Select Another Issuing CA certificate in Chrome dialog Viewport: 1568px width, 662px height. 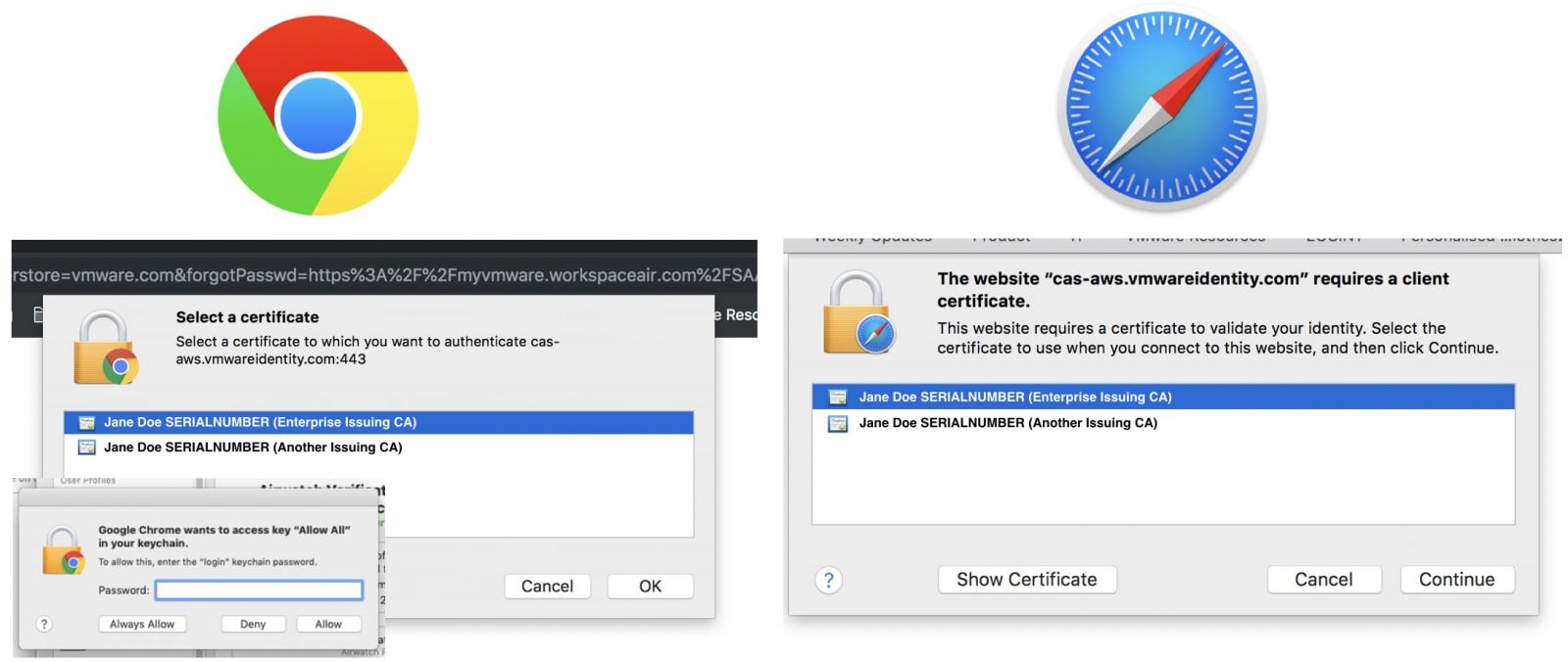[x=378, y=447]
